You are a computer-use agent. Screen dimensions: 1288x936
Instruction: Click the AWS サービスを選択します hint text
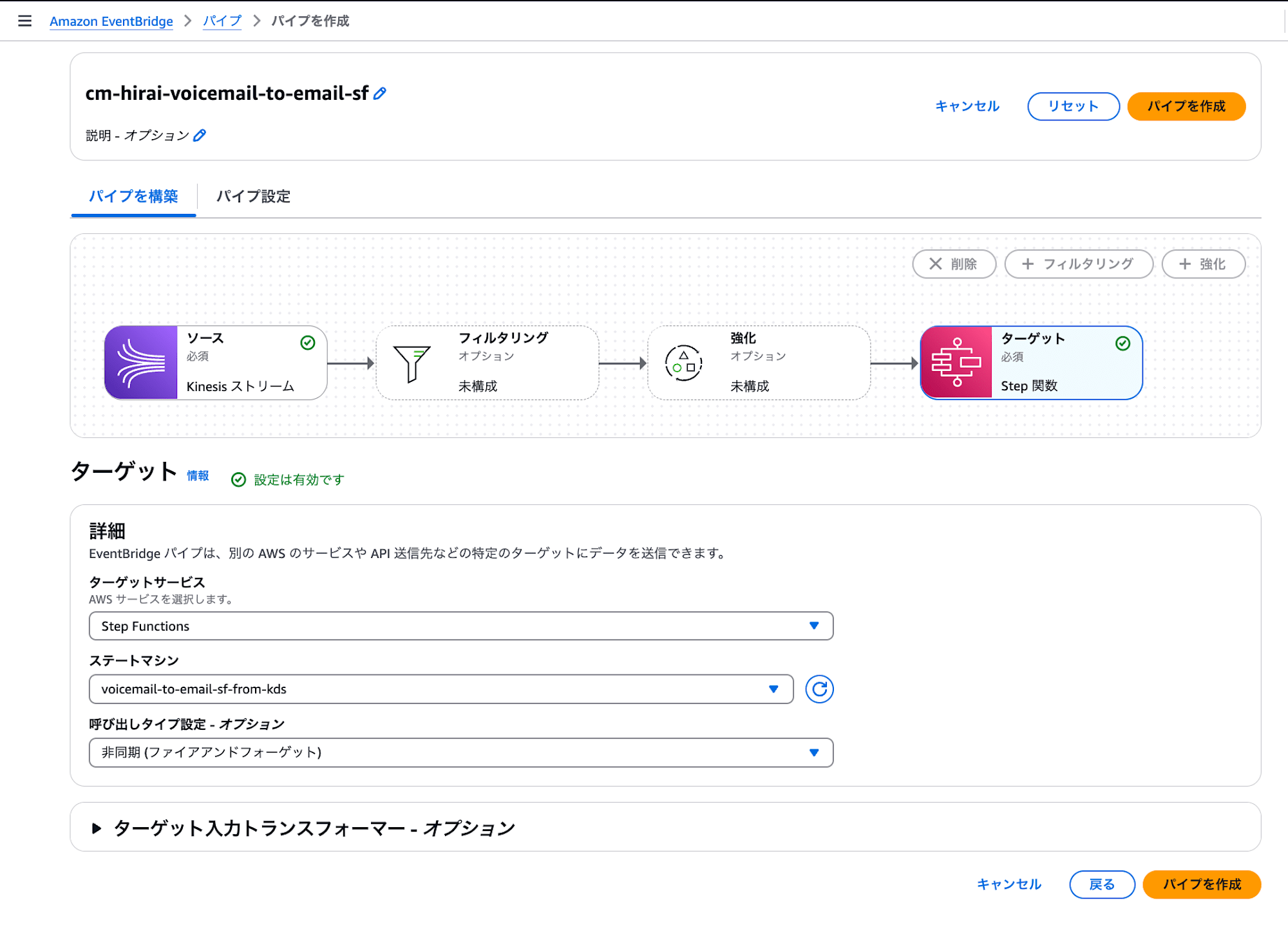pyautogui.click(x=161, y=599)
